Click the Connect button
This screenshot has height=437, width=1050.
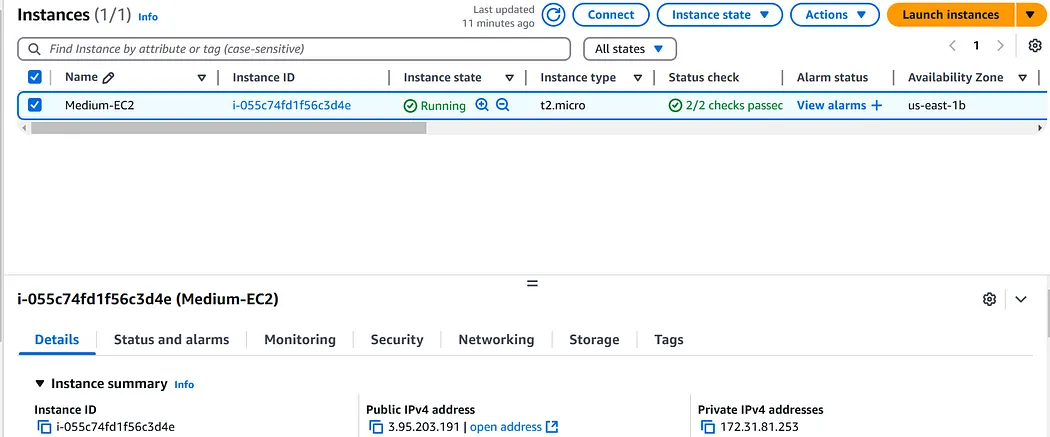click(611, 15)
